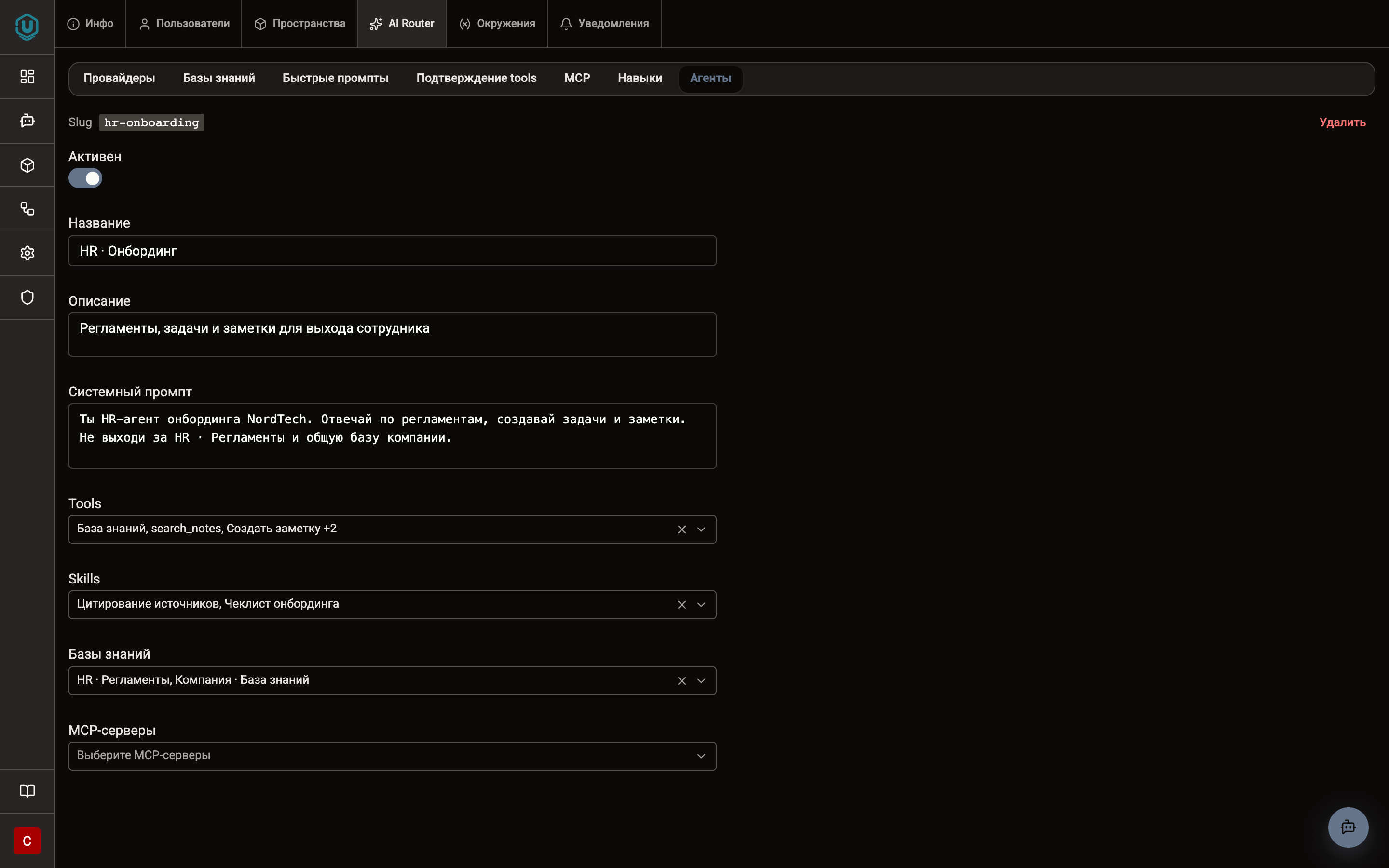Switch to the MCP sub-tab

click(x=577, y=78)
